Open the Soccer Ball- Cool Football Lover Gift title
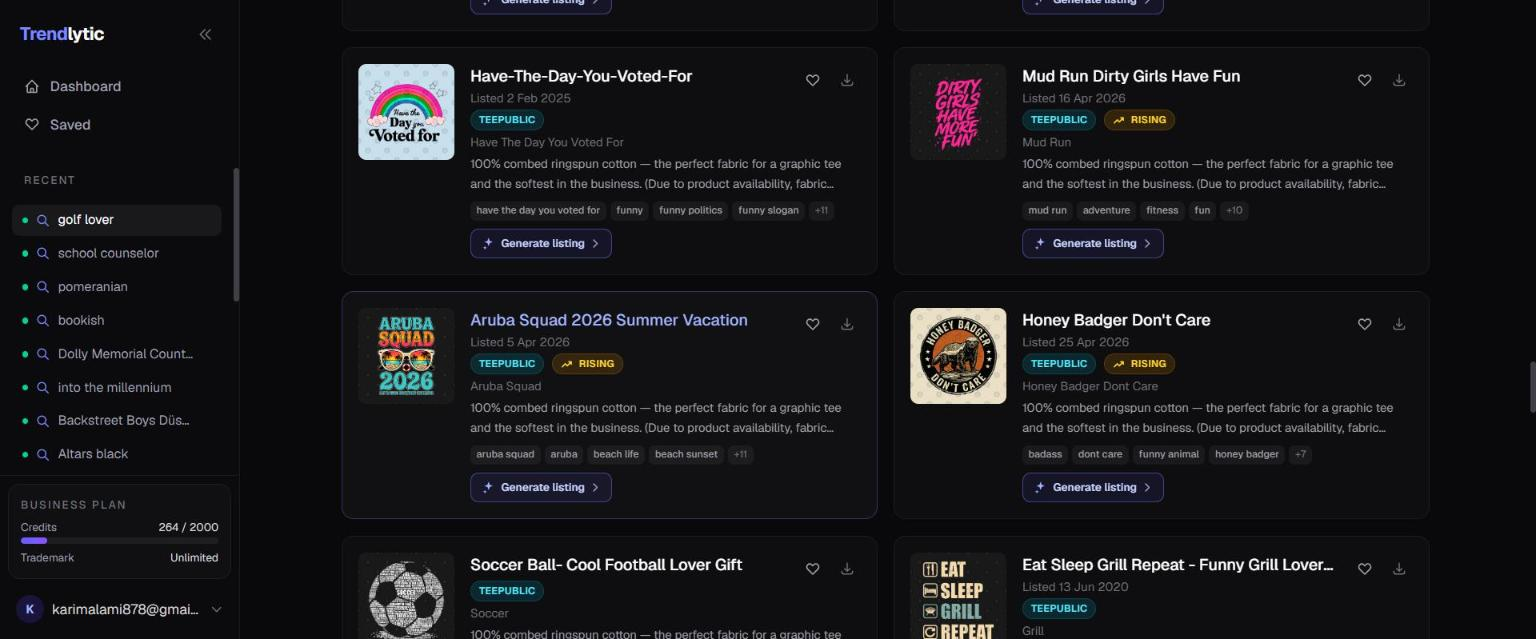Screen dimensions: 1536x639 pos(606,565)
